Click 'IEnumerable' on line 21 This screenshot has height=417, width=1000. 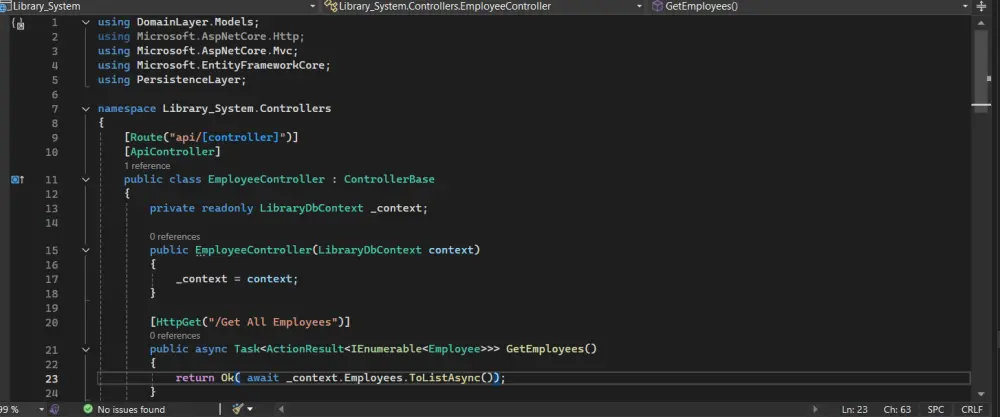(x=386, y=349)
